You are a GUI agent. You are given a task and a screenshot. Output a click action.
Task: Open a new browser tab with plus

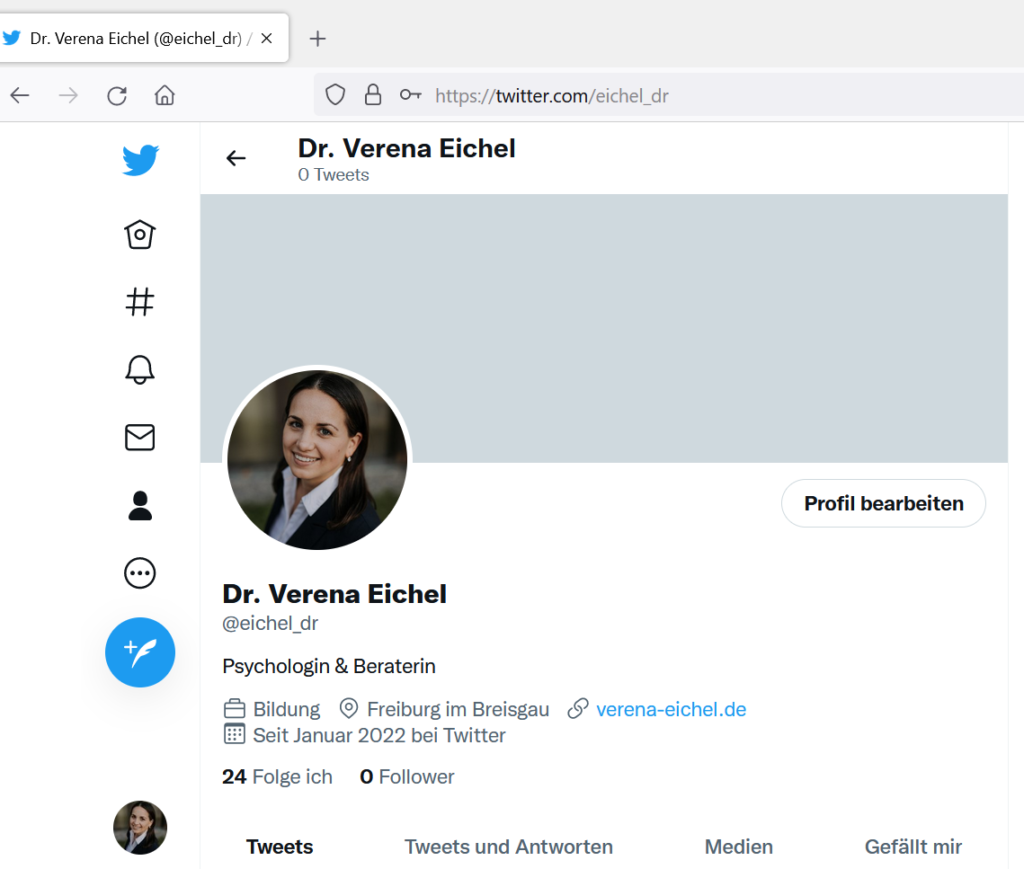[x=317, y=39]
